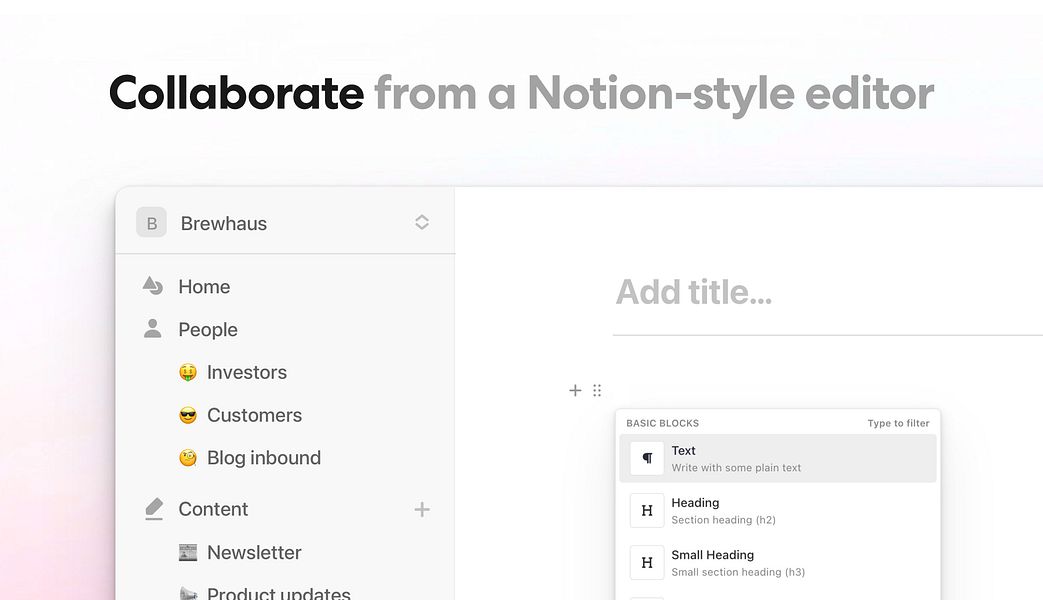Open the Product updates page
The width and height of the screenshot is (1043, 600).
[x=279, y=593]
